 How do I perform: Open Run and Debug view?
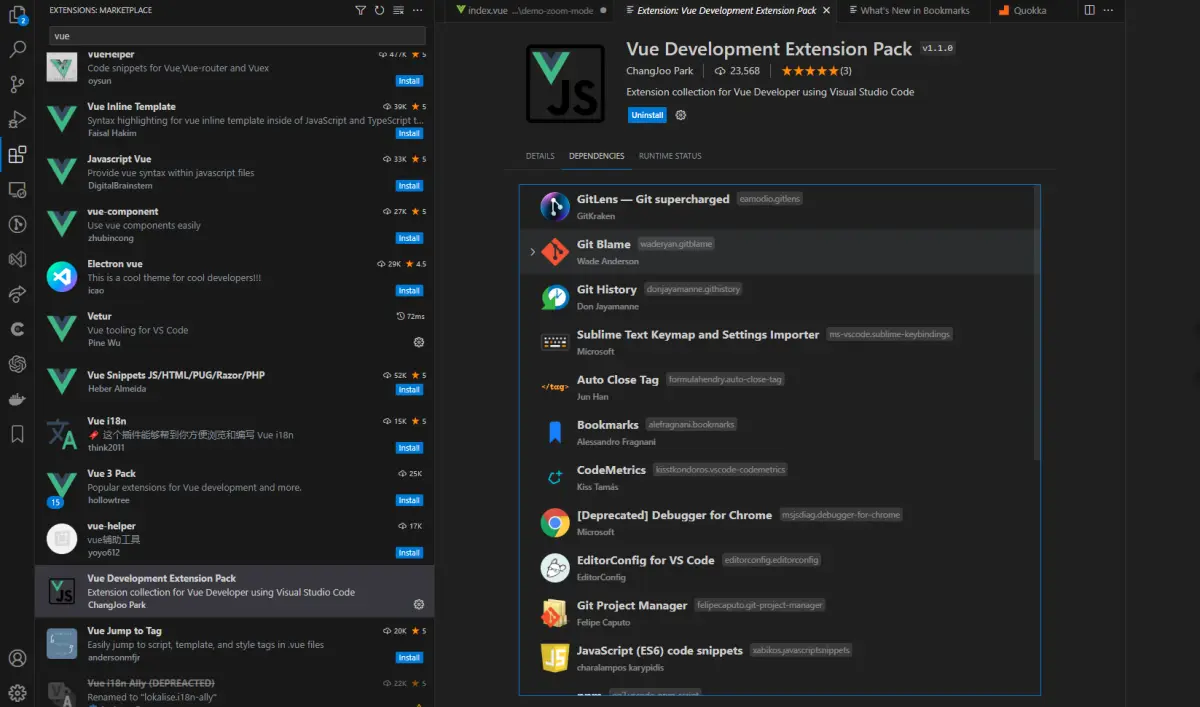17,119
